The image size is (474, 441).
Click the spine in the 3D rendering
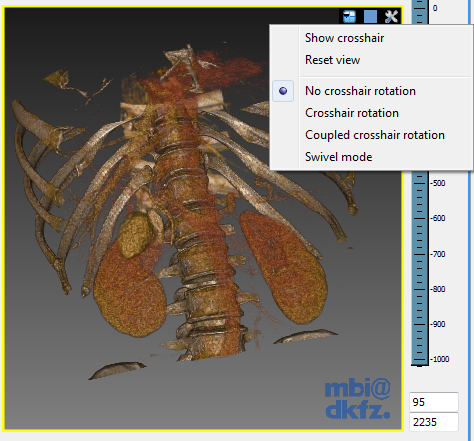(x=197, y=240)
